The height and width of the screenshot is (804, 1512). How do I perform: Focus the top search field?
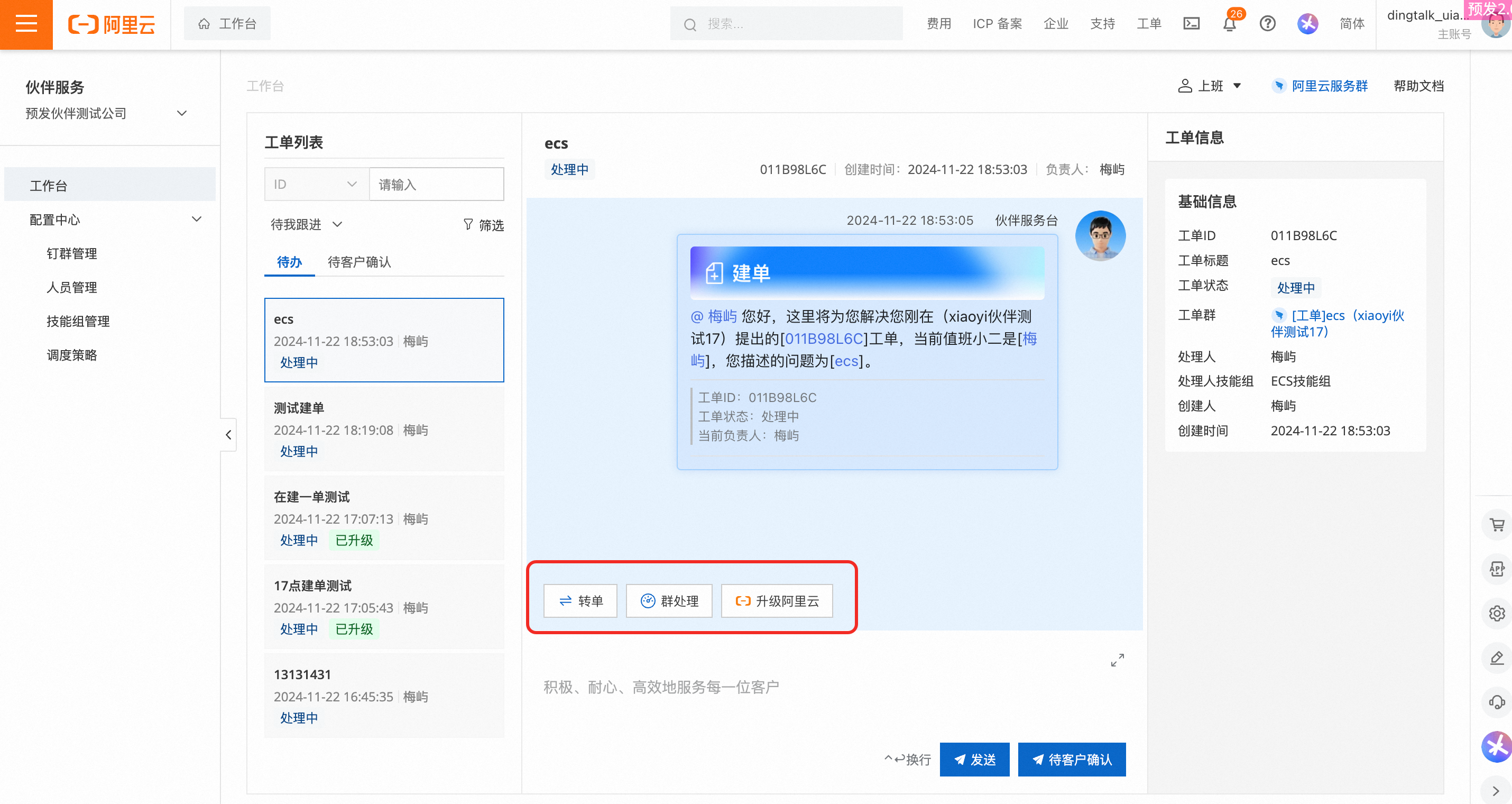pos(786,23)
